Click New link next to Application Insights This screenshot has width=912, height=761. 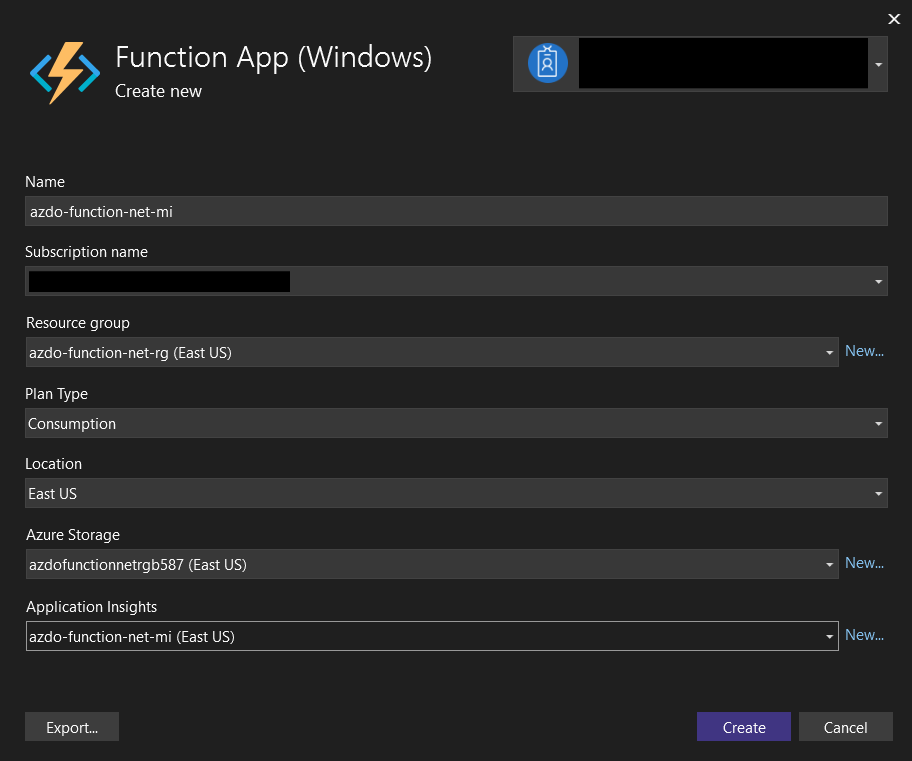coord(864,635)
